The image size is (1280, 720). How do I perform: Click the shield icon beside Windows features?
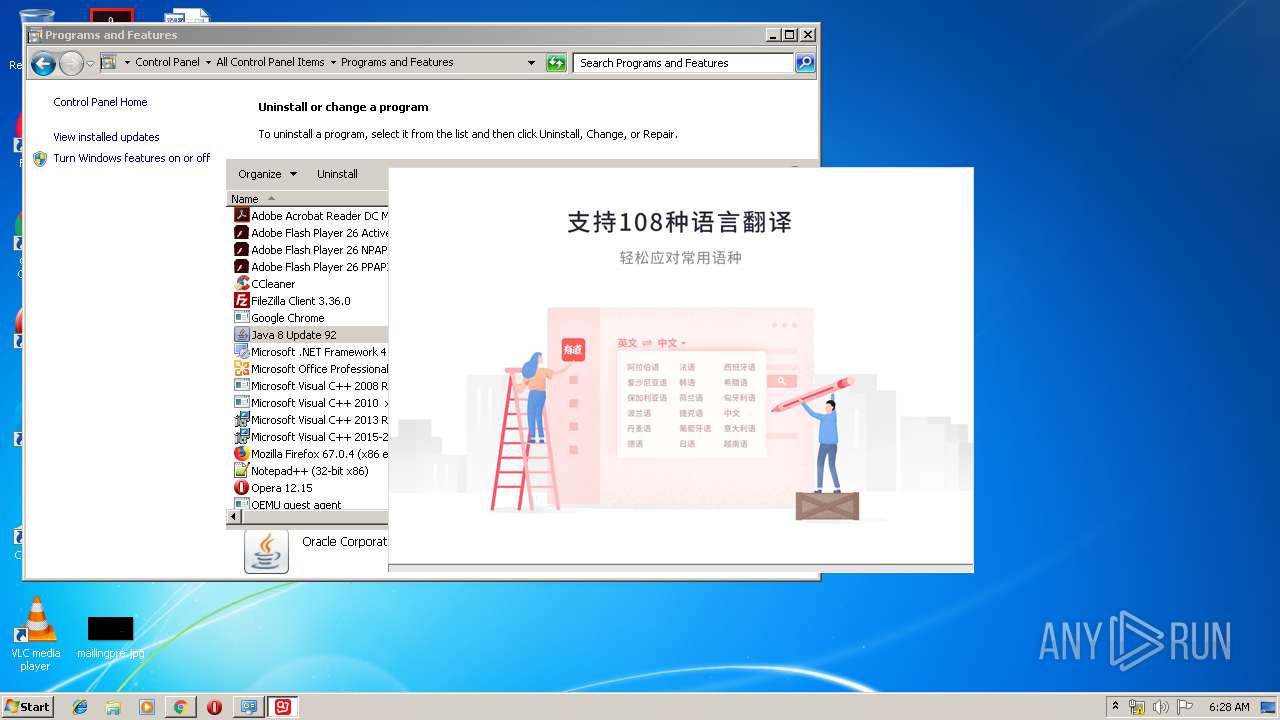[x=40, y=158]
